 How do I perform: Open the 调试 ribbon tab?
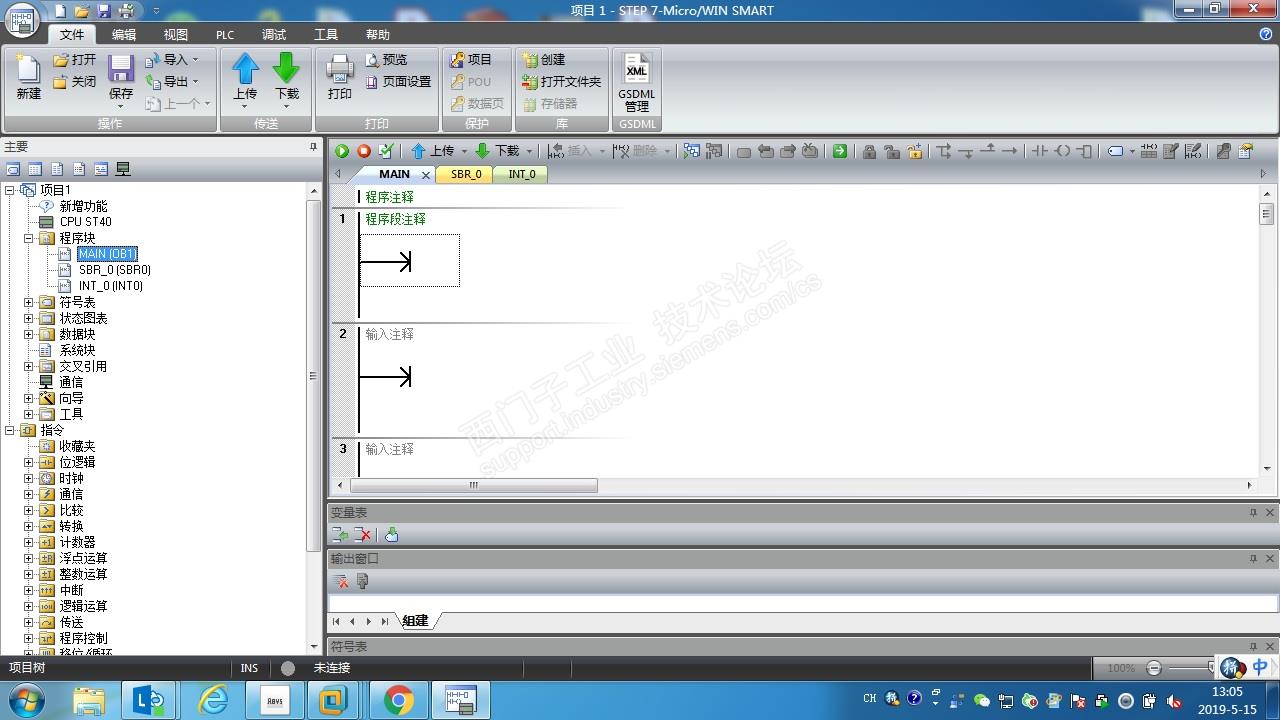[274, 35]
